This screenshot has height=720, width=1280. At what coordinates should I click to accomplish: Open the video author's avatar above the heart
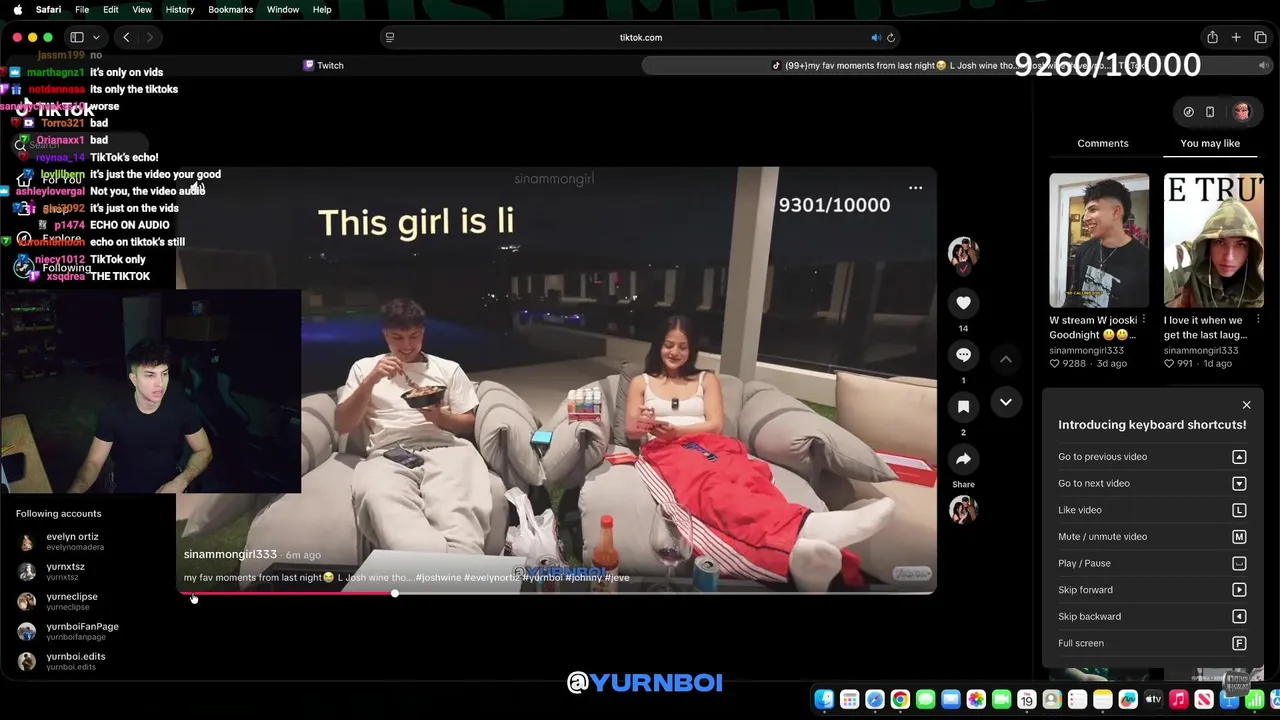point(963,252)
